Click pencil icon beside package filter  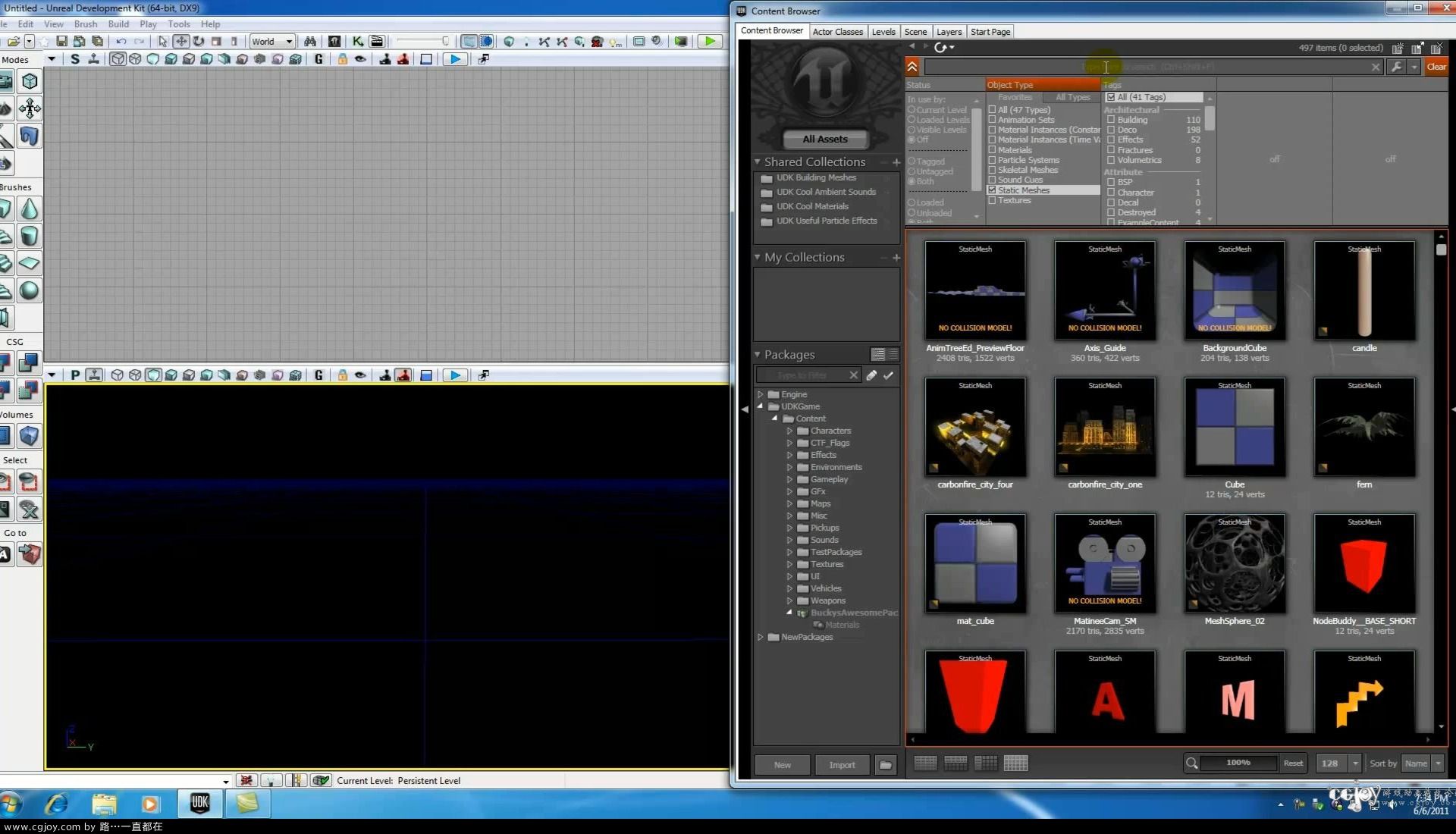[871, 375]
